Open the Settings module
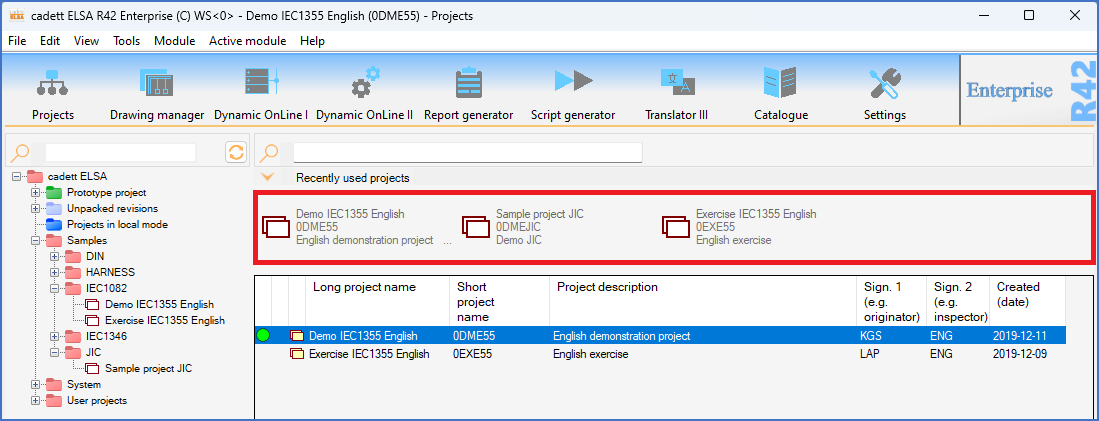Viewport: 1099px width, 421px height. pos(885,84)
